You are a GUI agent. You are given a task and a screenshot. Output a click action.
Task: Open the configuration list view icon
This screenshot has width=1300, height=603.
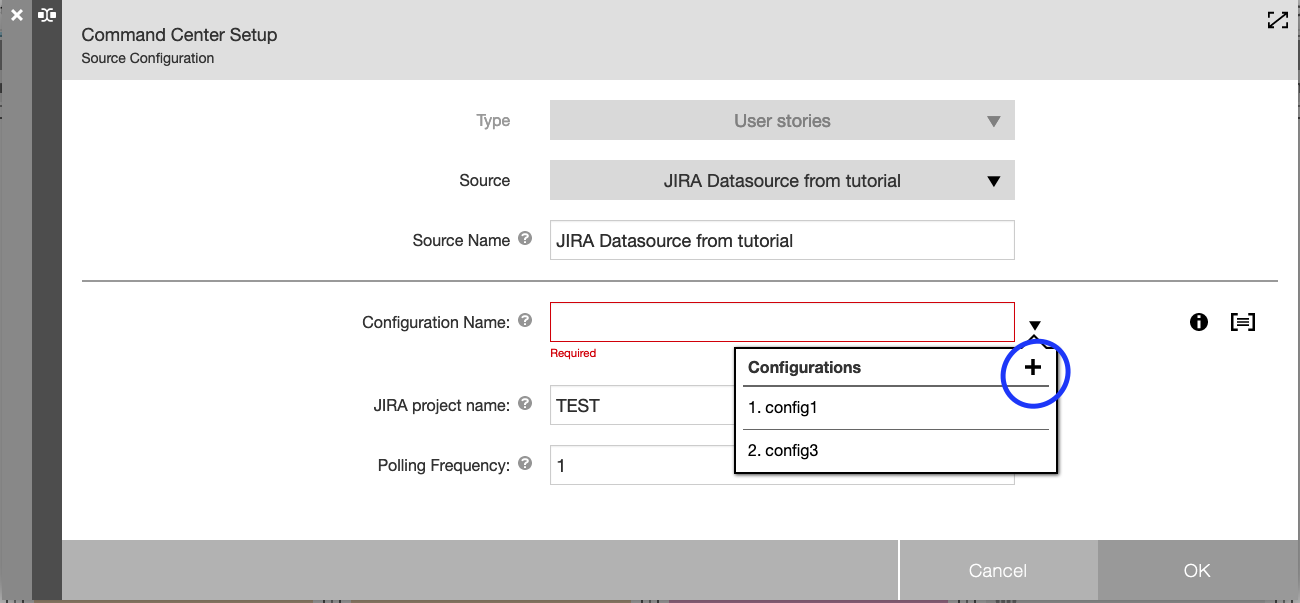[1243, 322]
